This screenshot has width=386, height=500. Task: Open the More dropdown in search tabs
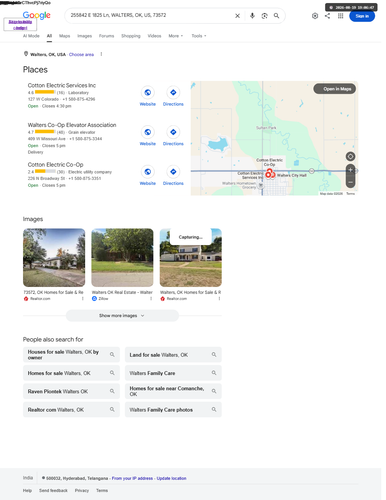[x=176, y=36]
